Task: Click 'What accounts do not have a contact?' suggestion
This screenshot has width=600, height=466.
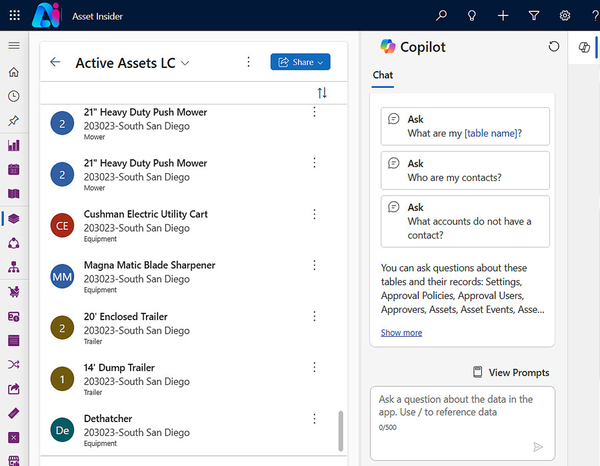Action: [465, 221]
